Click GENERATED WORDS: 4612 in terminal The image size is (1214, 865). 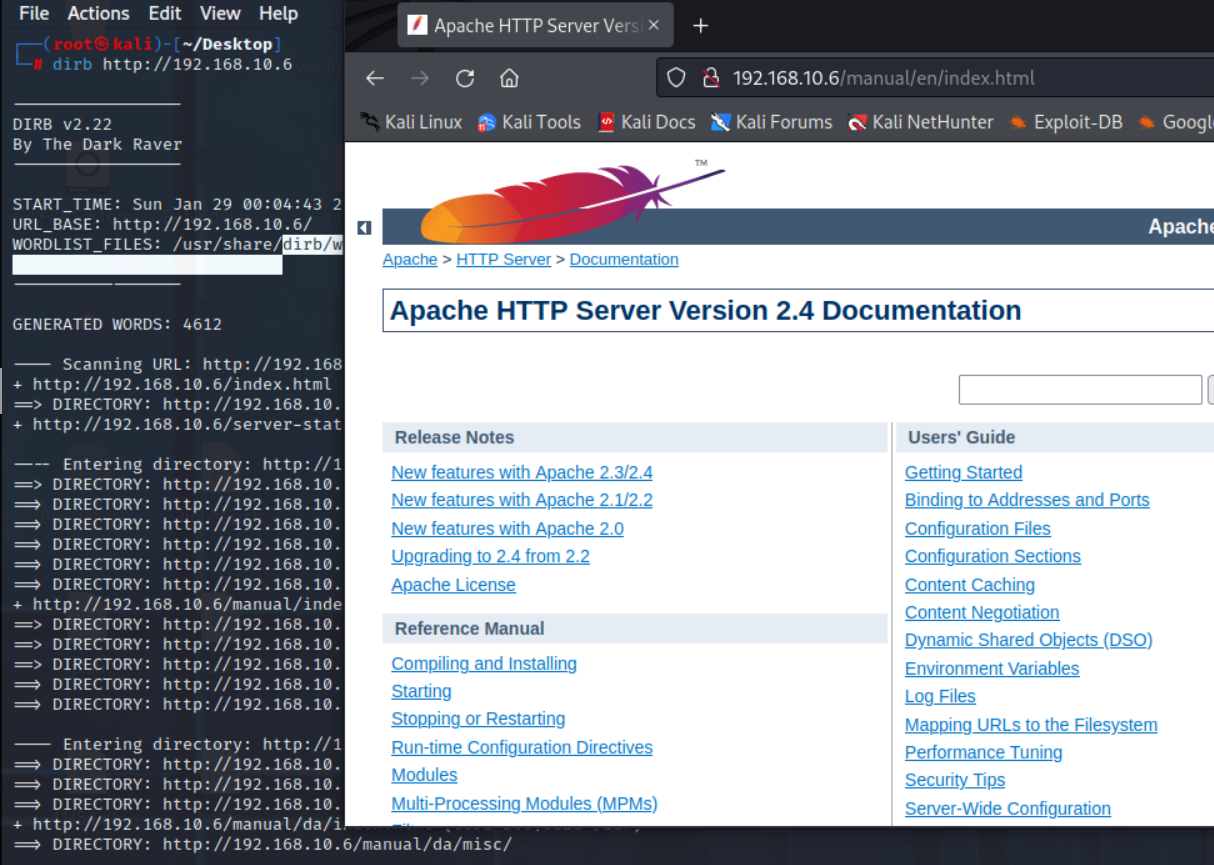coord(117,324)
